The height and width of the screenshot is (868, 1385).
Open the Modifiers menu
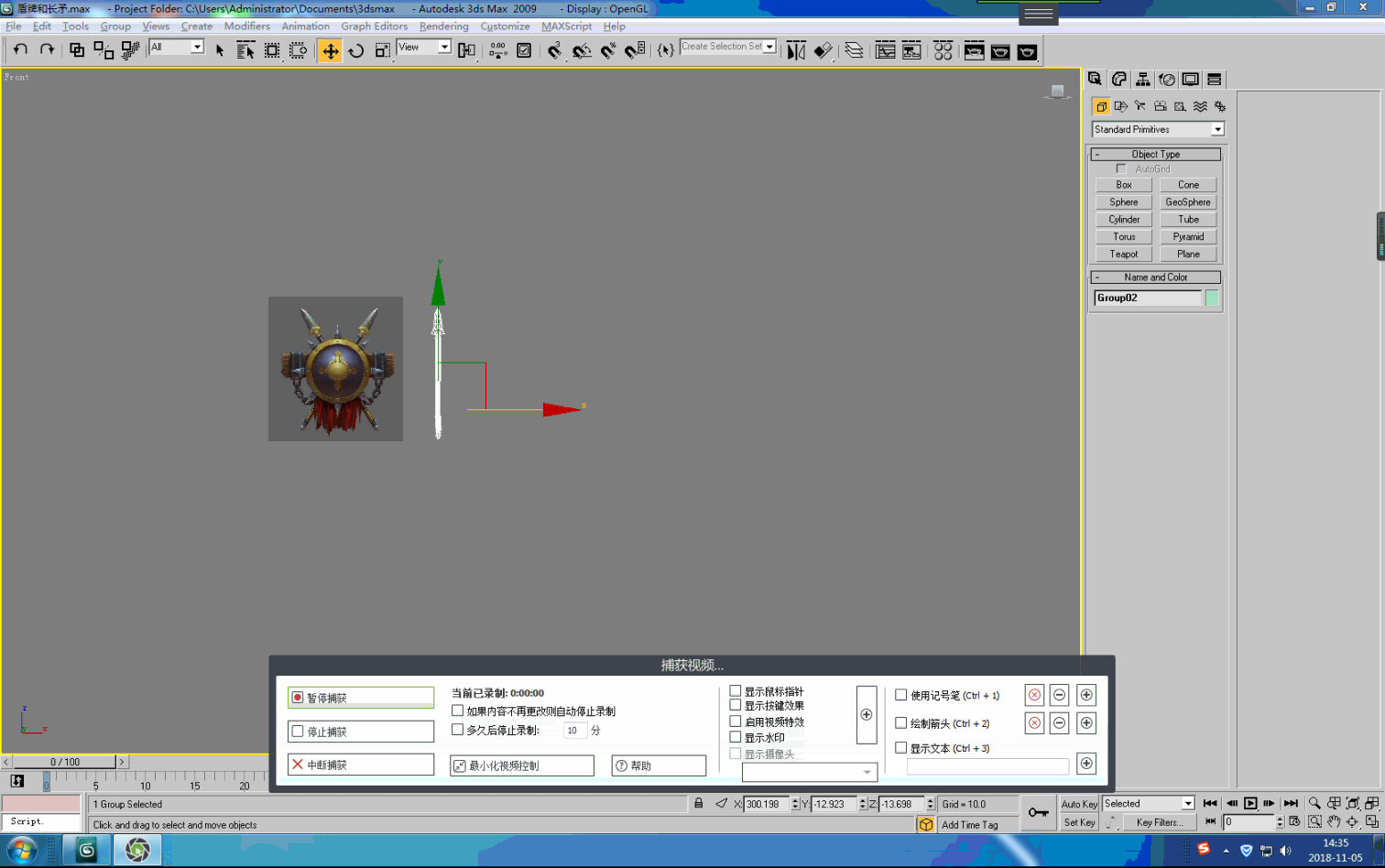click(x=247, y=26)
